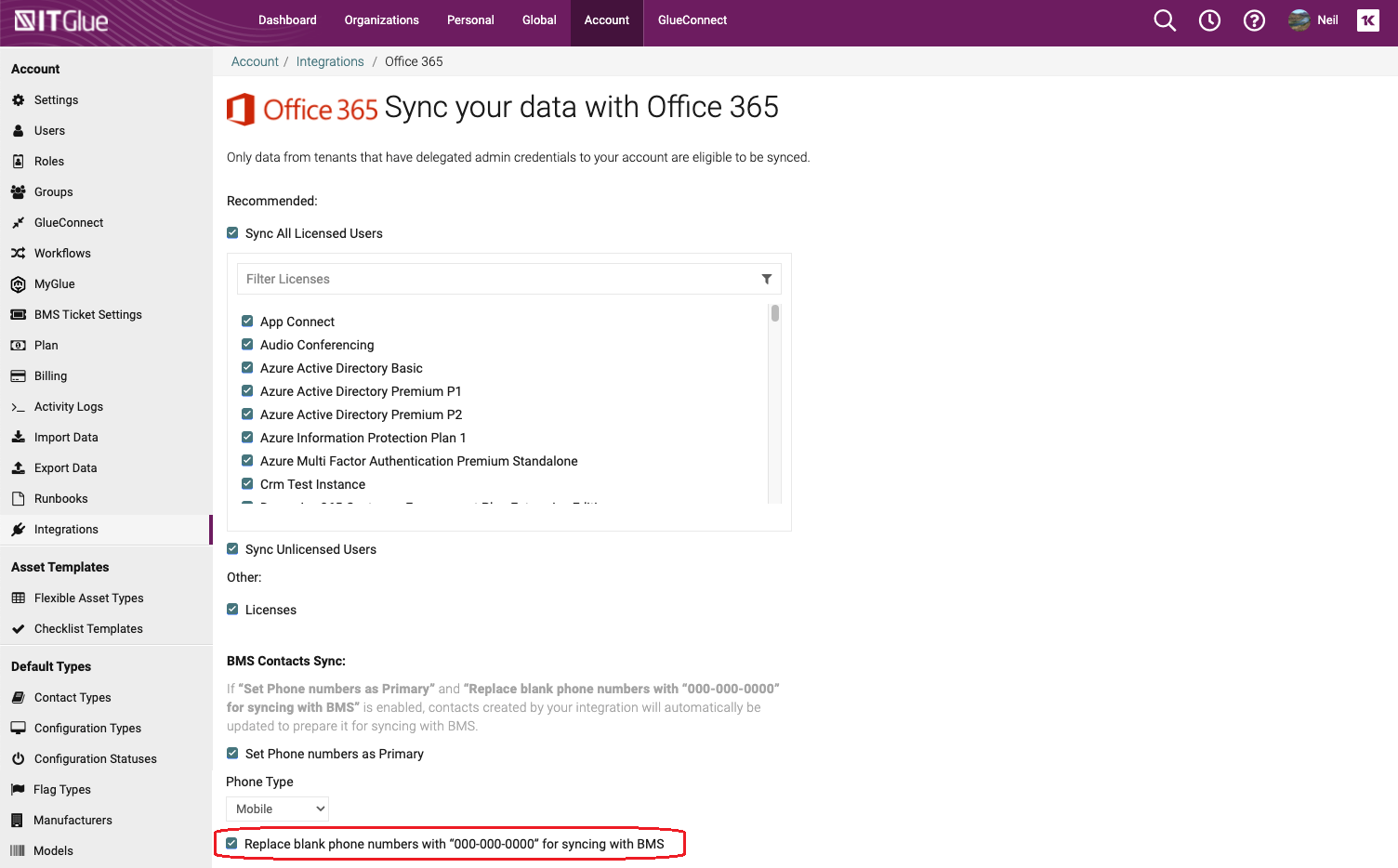
Task: Uncheck Crm Test Instance license
Action: tap(247, 484)
